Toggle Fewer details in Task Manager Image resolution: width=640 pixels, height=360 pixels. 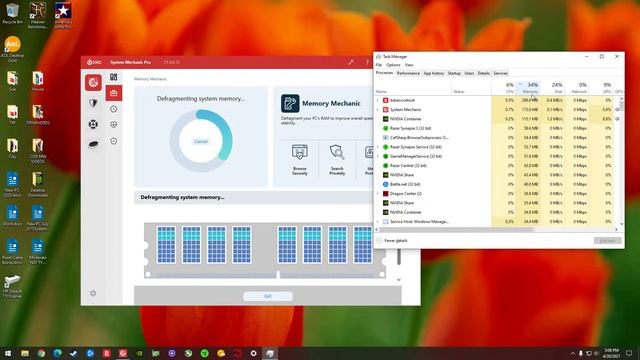(392, 241)
